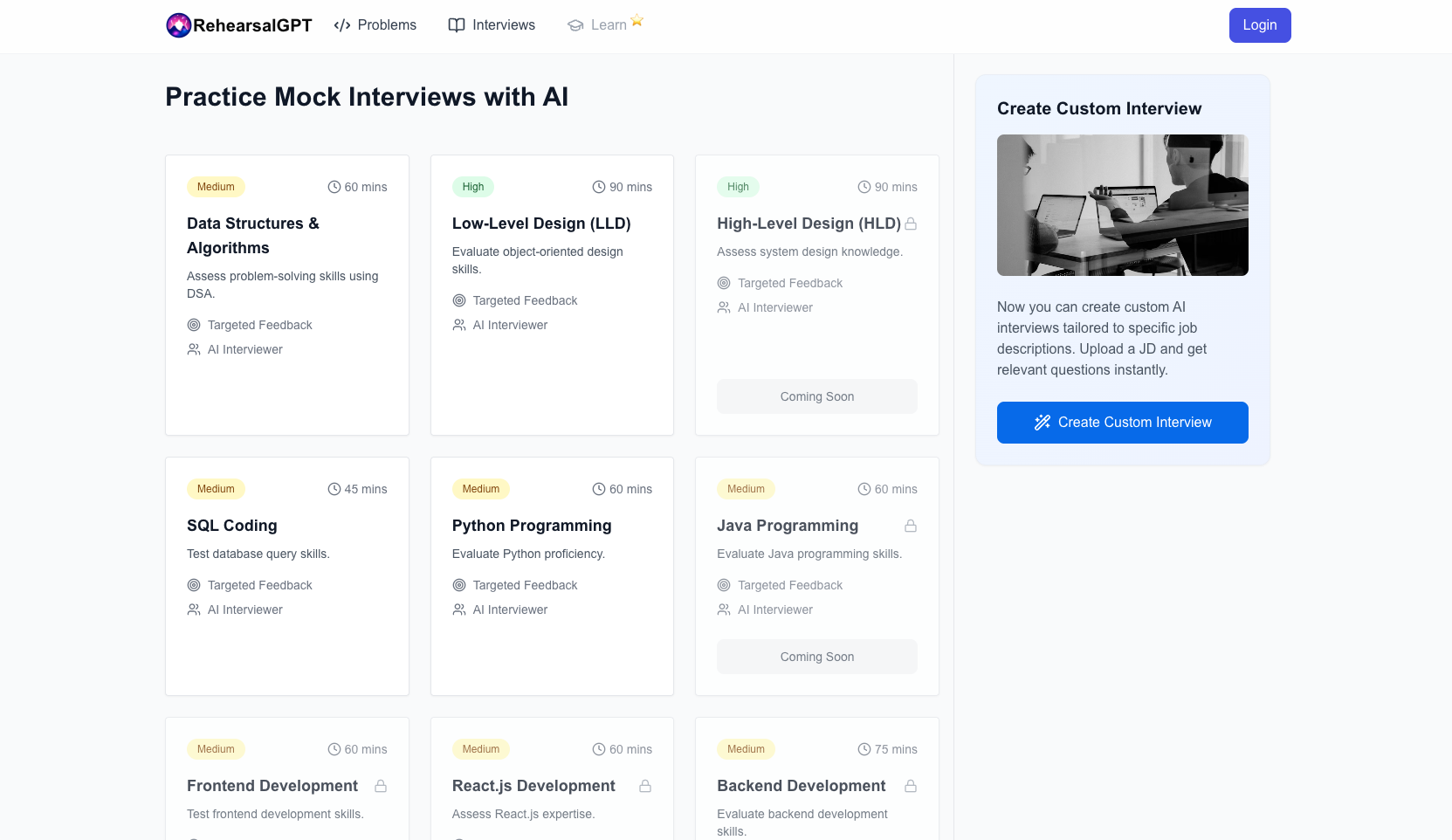
Task: Click target icon in Java Programming card
Action: click(724, 585)
